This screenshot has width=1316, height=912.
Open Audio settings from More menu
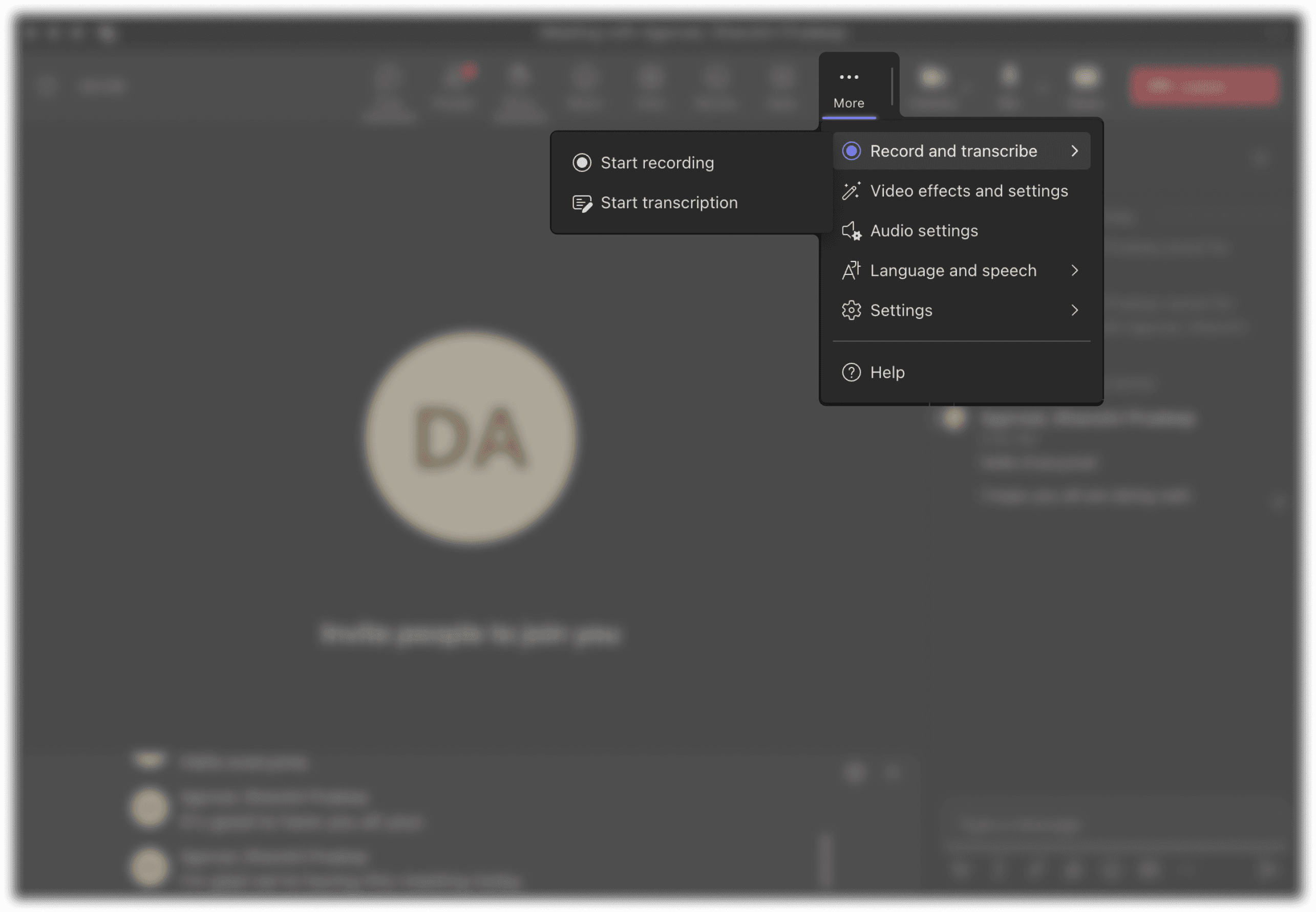tap(923, 231)
